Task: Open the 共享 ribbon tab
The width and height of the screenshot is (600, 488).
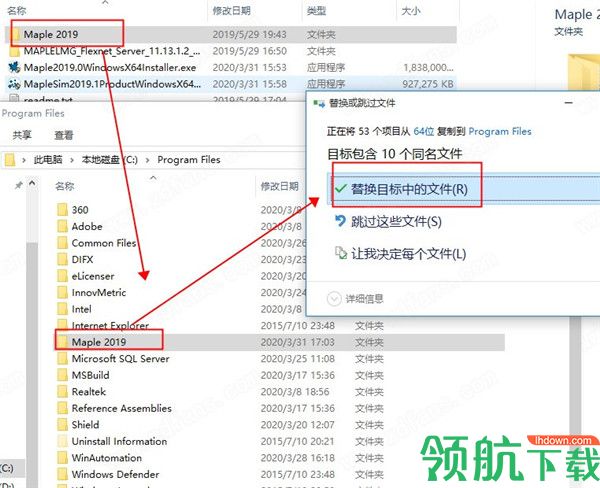Action: 22,135
